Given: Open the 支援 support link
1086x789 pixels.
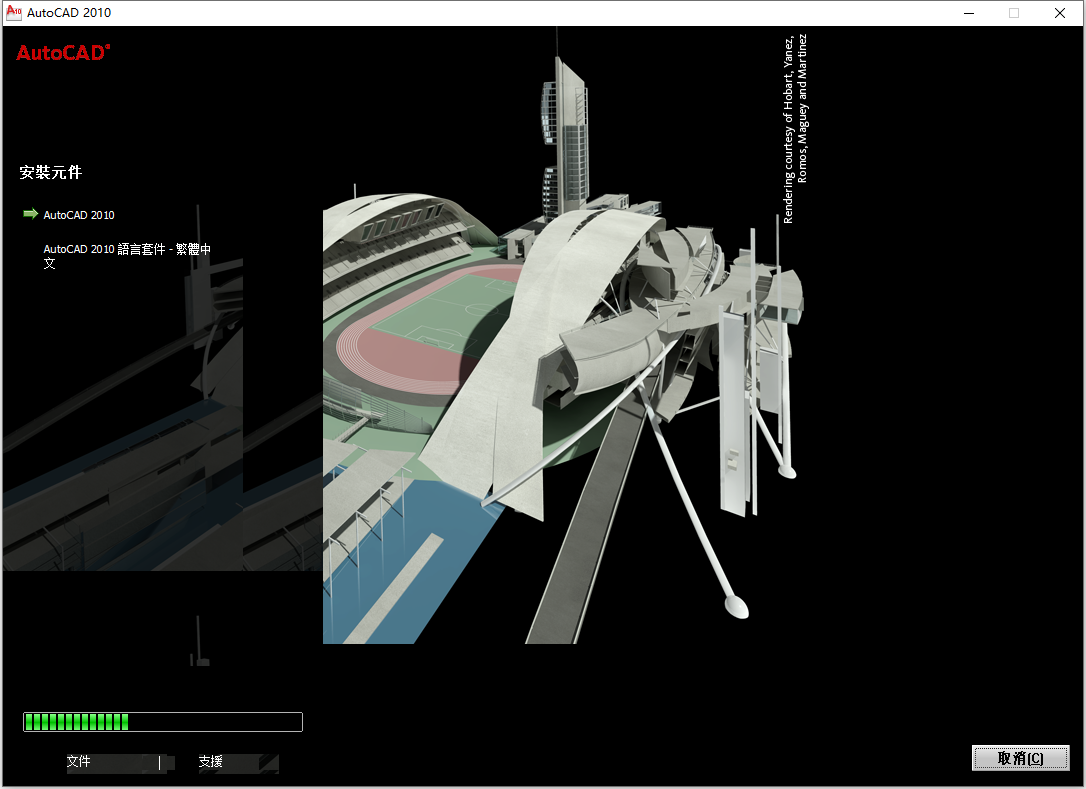Looking at the screenshot, I should 211,761.
